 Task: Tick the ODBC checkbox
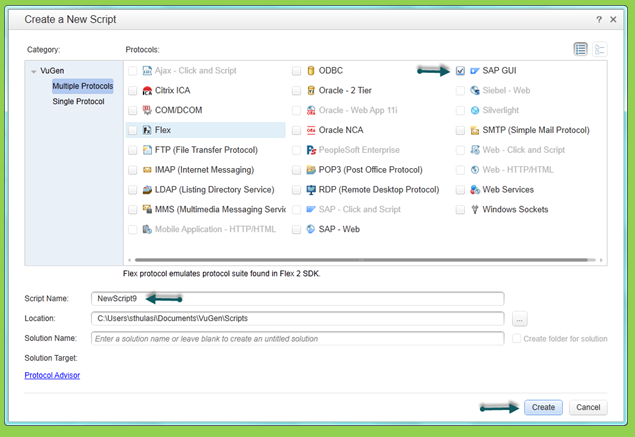point(296,71)
